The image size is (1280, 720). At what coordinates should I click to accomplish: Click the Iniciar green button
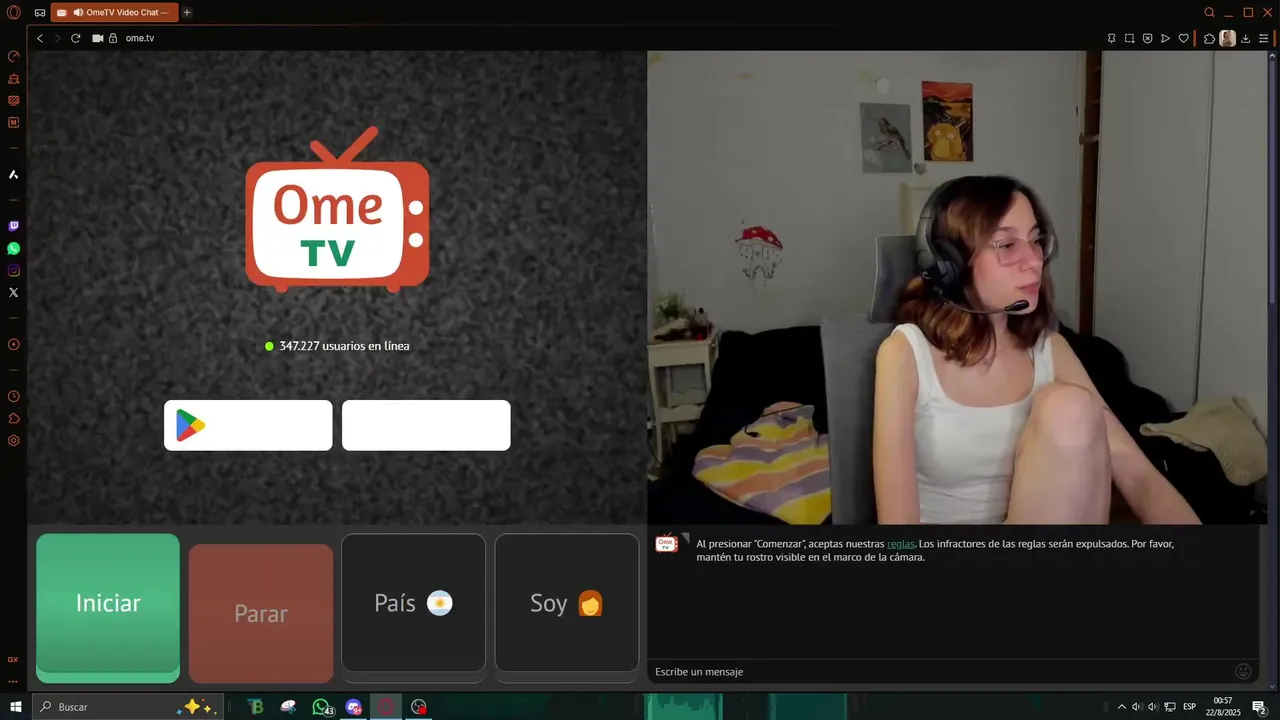click(x=108, y=607)
